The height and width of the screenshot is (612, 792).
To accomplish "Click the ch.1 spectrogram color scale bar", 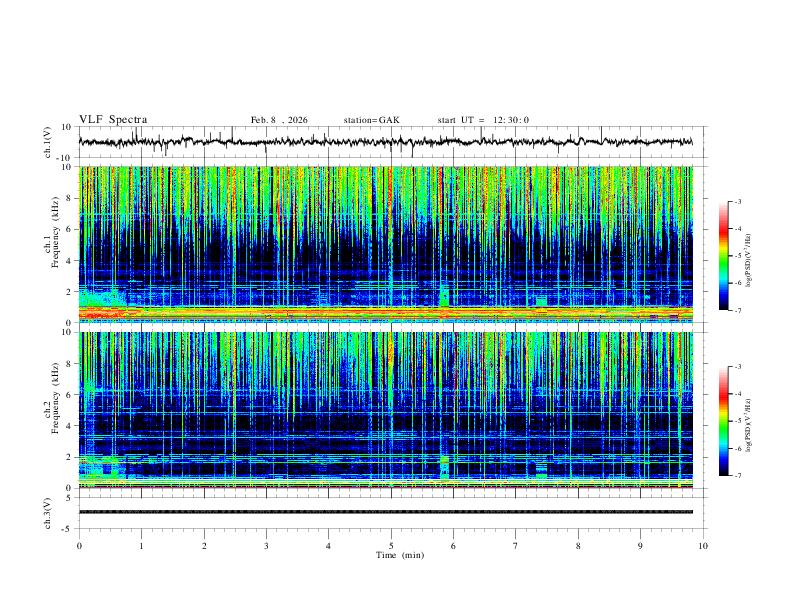I will 724,256.
